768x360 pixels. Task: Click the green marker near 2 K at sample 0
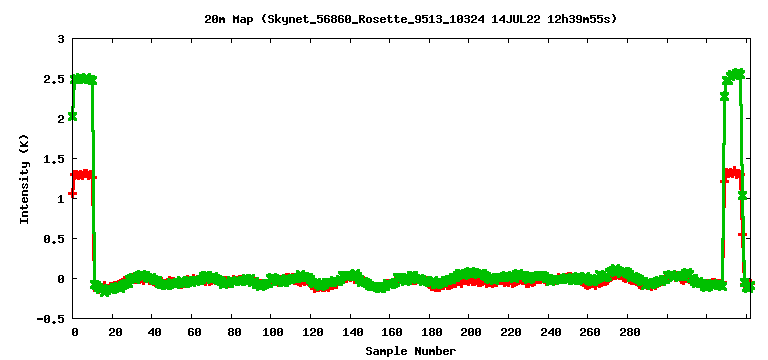tap(72, 116)
